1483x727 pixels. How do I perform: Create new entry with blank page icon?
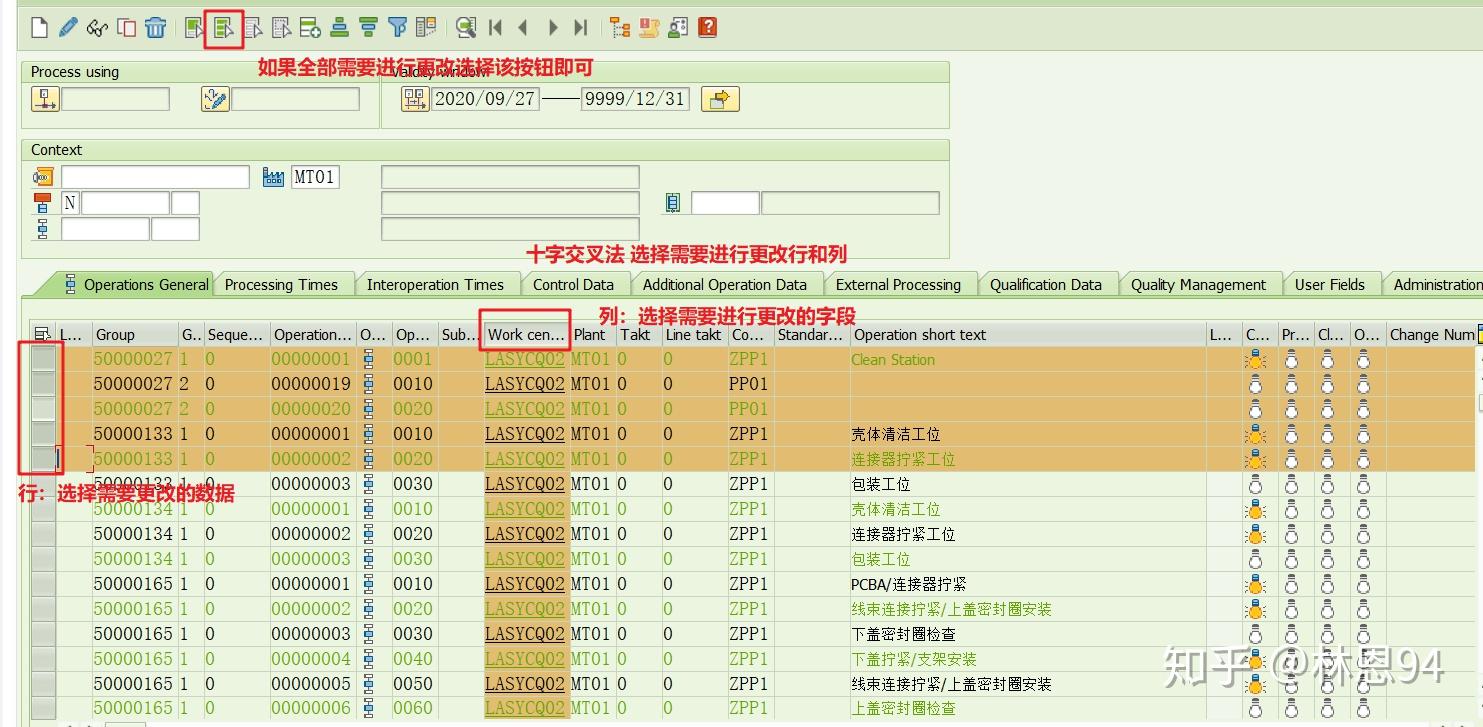click(38, 27)
